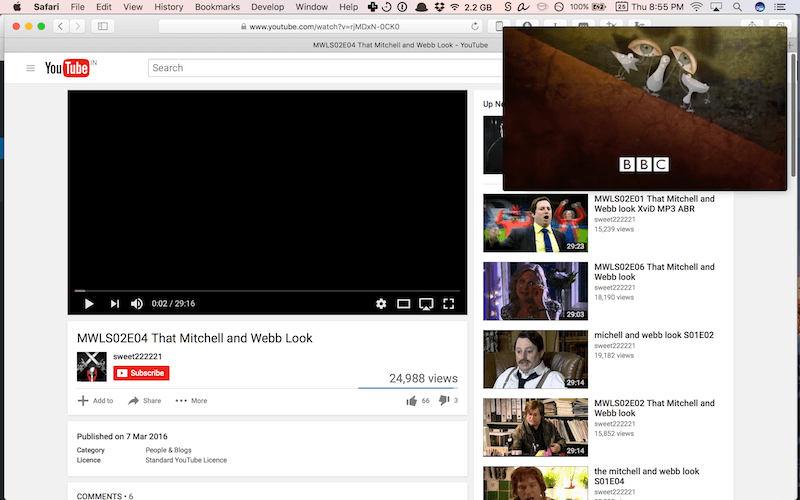The image size is (800, 500).
Task: Click the video progress bar
Action: tap(267, 291)
